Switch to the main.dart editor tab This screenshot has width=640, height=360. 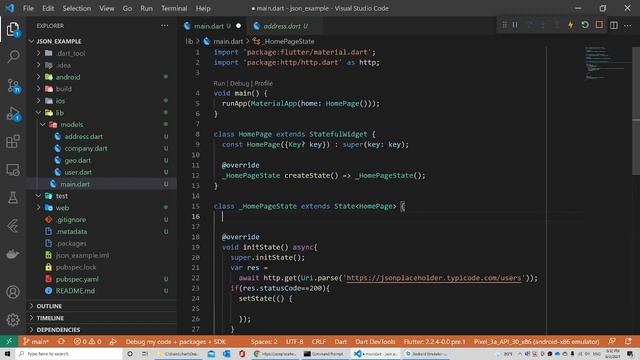212,26
